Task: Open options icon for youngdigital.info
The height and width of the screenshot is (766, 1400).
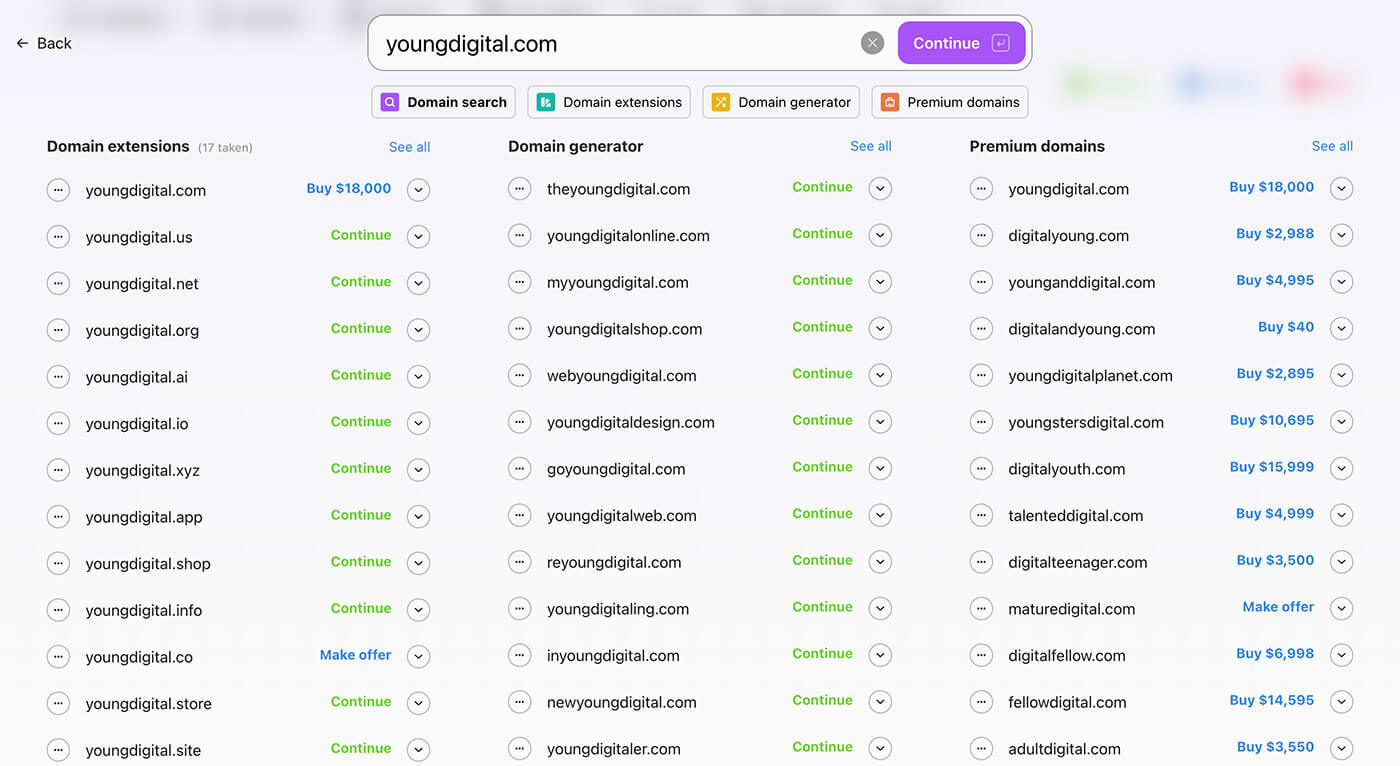Action: pyautogui.click(x=58, y=610)
